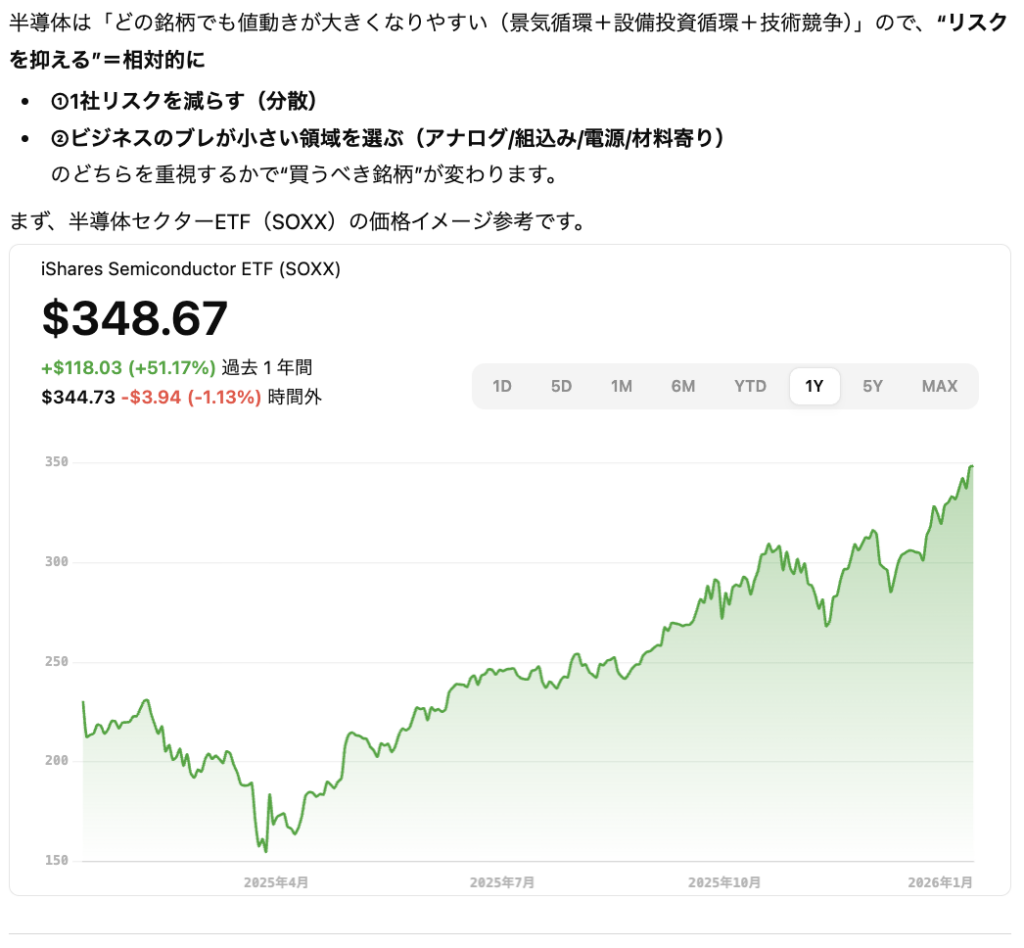Show the 6M price history

[x=683, y=386]
